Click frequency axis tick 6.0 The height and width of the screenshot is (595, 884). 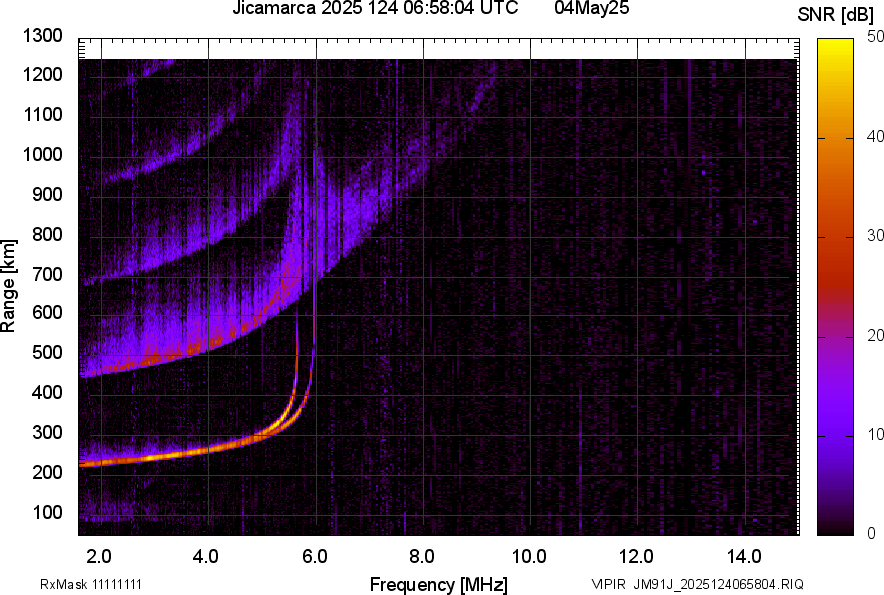pos(315,557)
